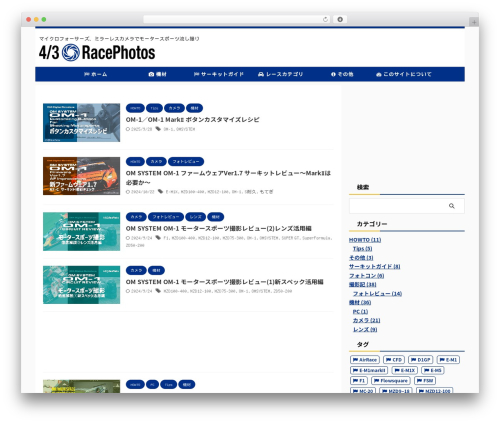
Task: Open the レースカテゴリ navigation menu
Action: (x=280, y=74)
